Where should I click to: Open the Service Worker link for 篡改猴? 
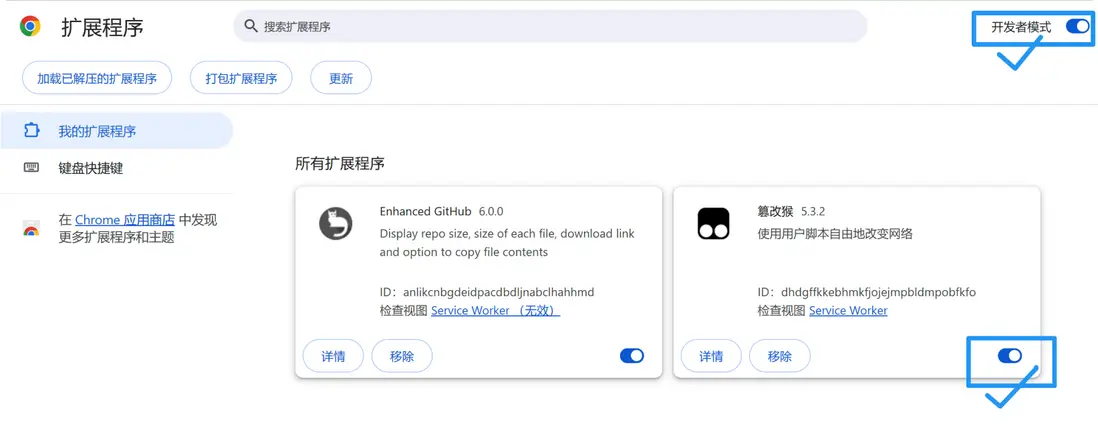(x=848, y=310)
